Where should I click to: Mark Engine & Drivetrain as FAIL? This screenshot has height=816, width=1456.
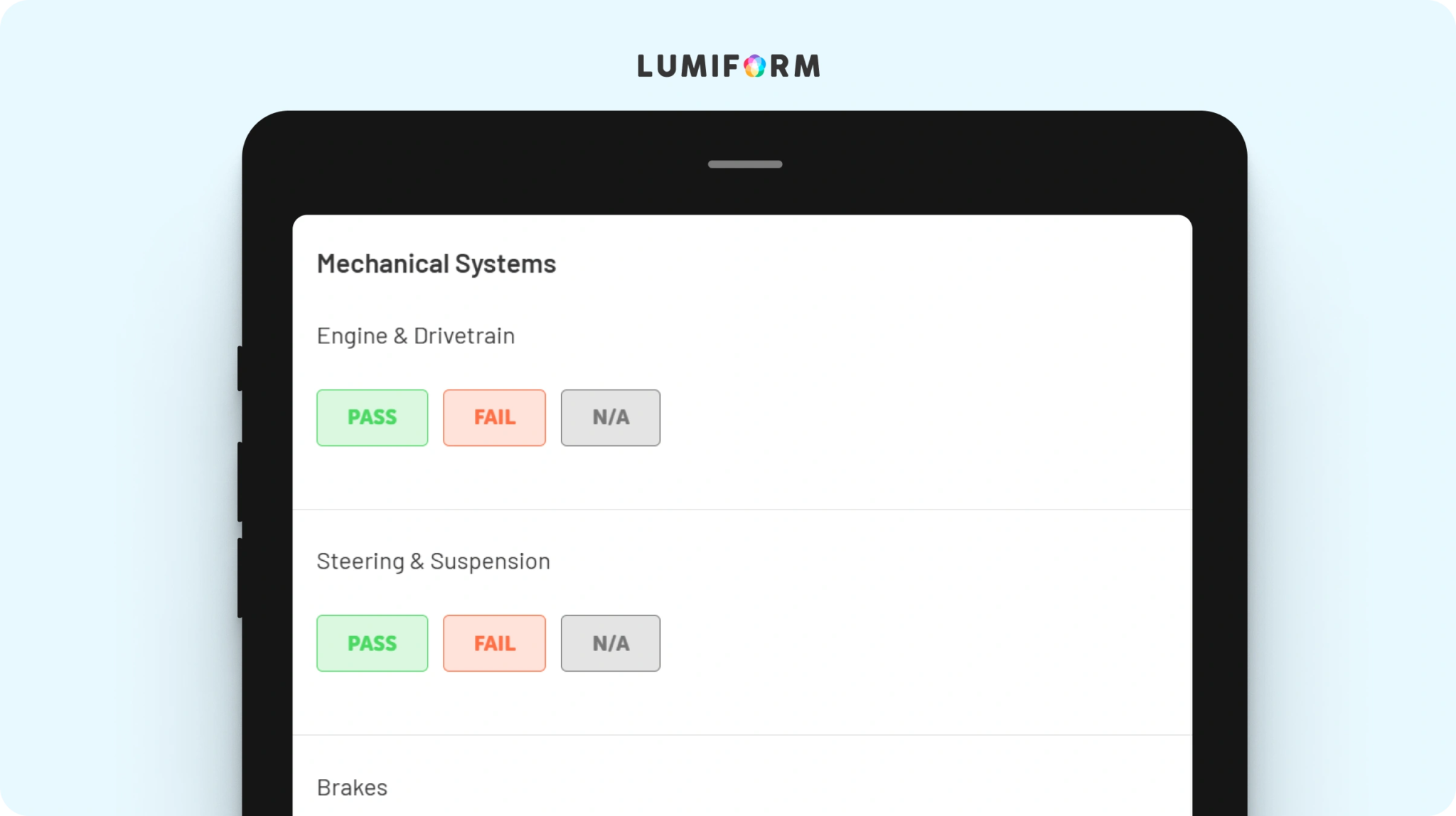coord(494,417)
